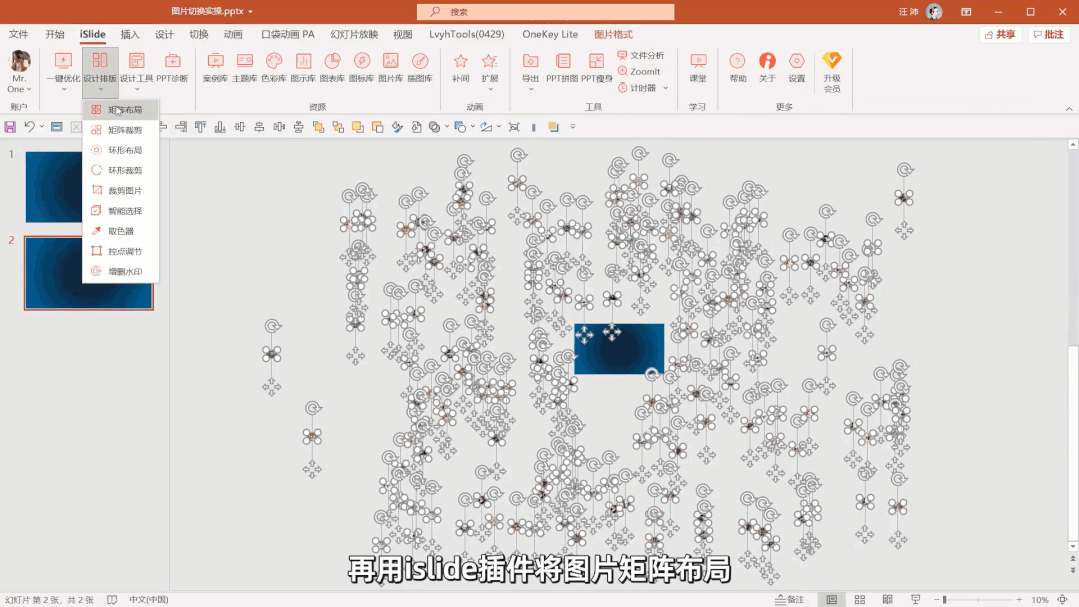The image size is (1079, 607).
Task: Choose 取色器 from the dropdown menu
Action: [x=120, y=231]
